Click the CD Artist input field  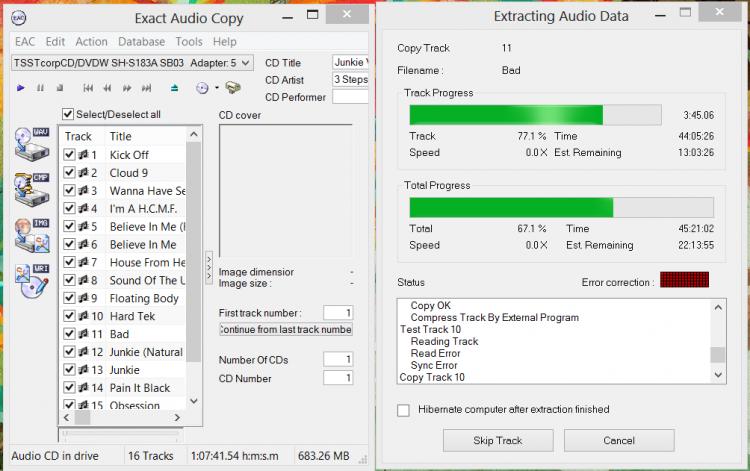point(350,79)
